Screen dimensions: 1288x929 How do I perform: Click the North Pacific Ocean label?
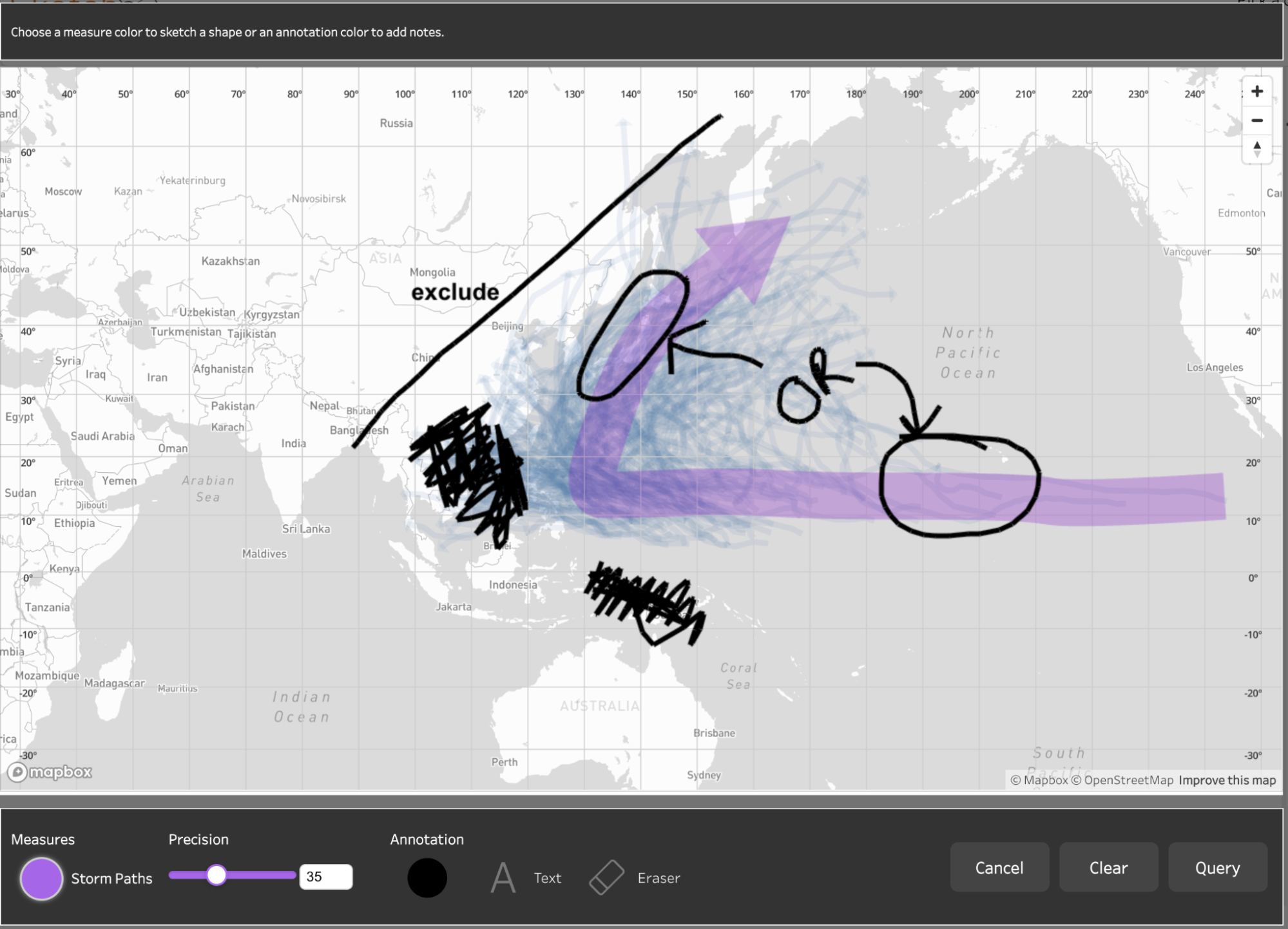click(968, 352)
